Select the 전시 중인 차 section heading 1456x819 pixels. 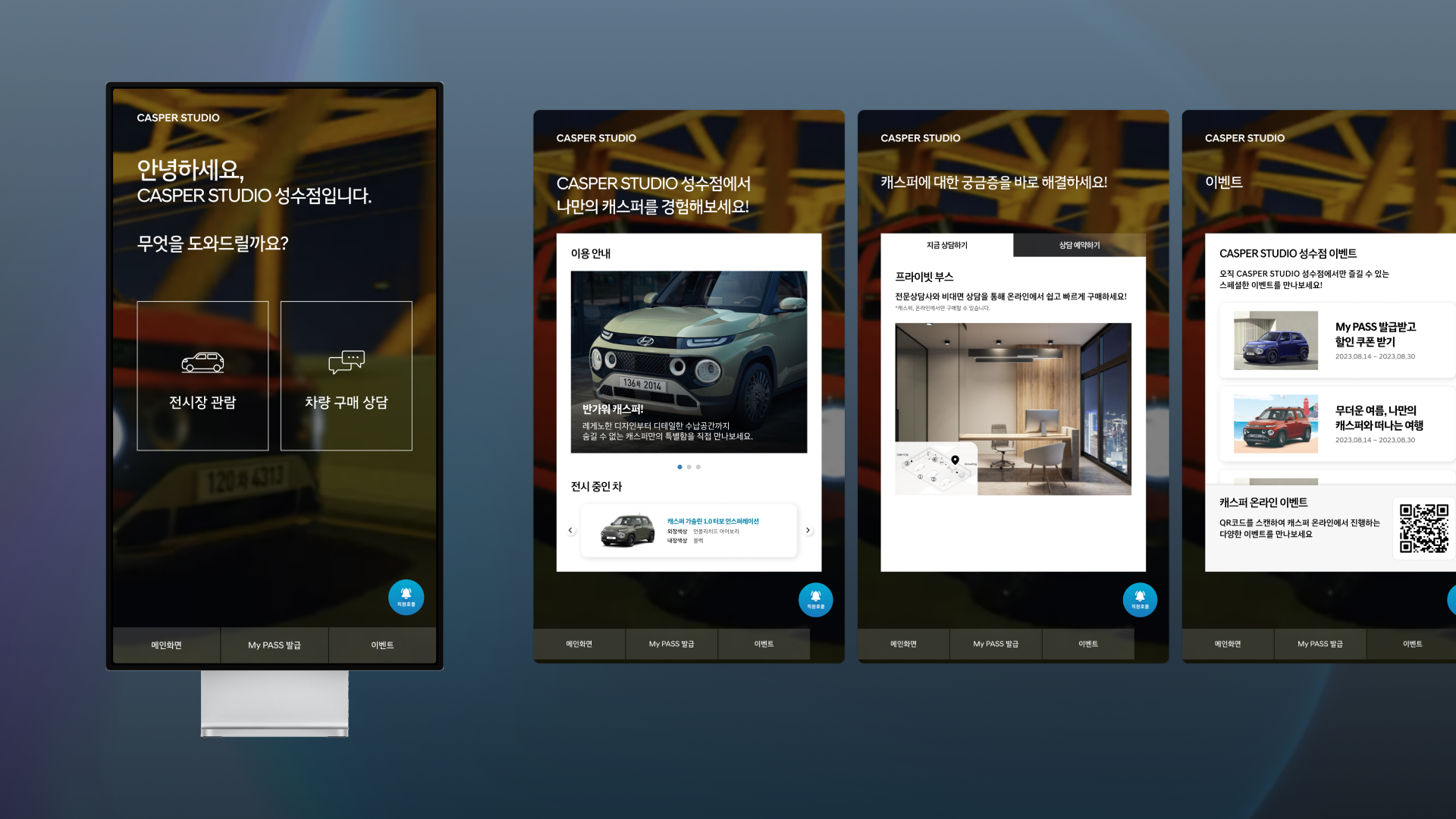pyautogui.click(x=596, y=486)
